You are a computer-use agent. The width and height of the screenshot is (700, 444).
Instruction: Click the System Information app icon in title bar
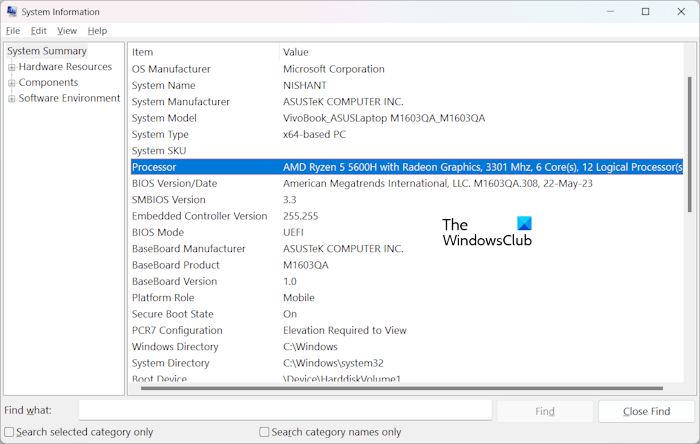click(x=12, y=11)
